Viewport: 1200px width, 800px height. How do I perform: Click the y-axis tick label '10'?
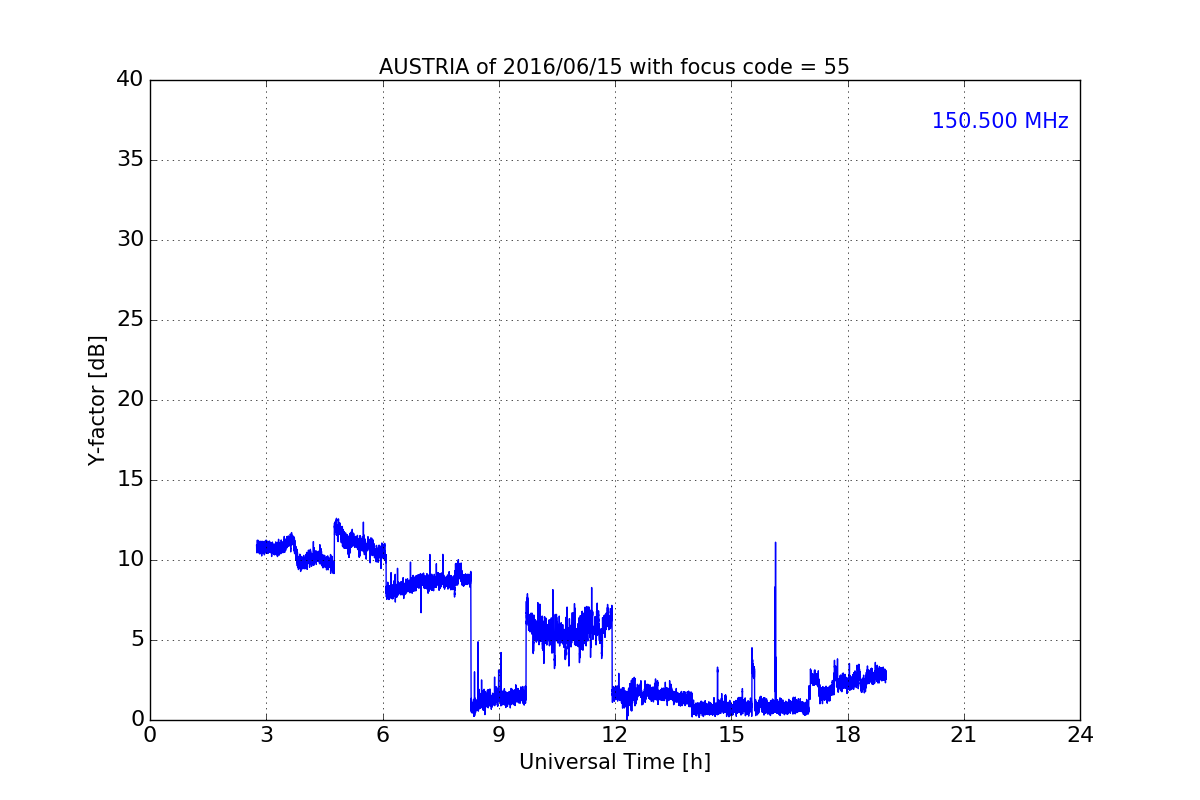click(x=130, y=560)
